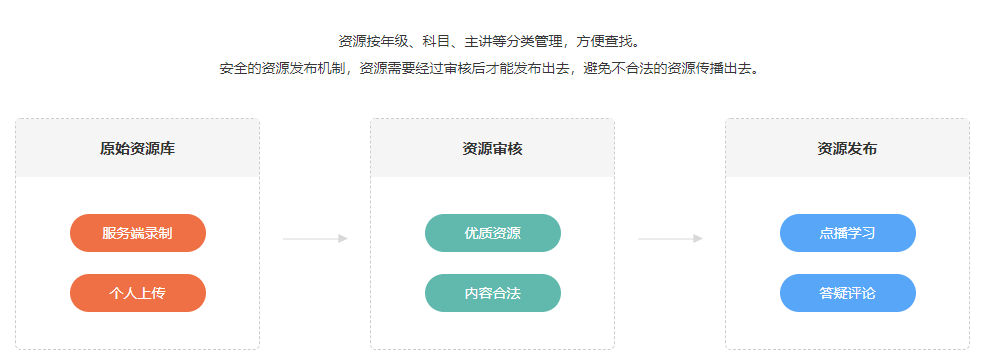Select the 资源审核 card header
Screen dimensions: 983x361
click(x=492, y=148)
